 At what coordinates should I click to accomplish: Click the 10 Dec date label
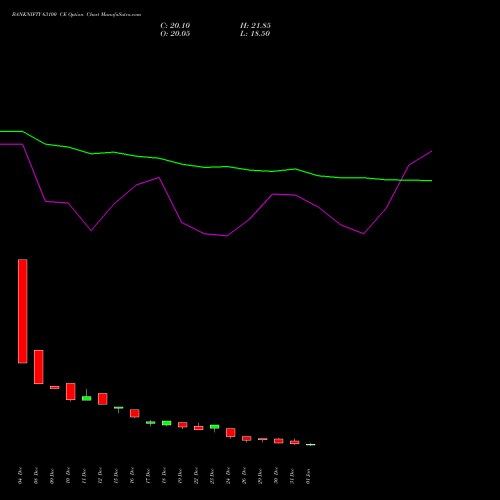coord(68,476)
